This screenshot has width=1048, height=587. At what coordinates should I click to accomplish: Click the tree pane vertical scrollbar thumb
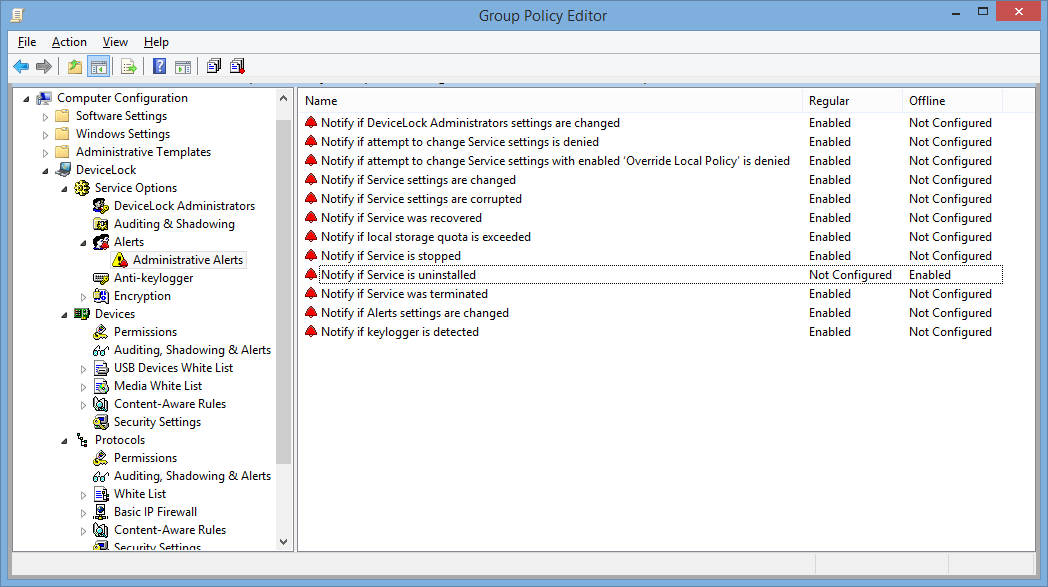click(x=283, y=291)
